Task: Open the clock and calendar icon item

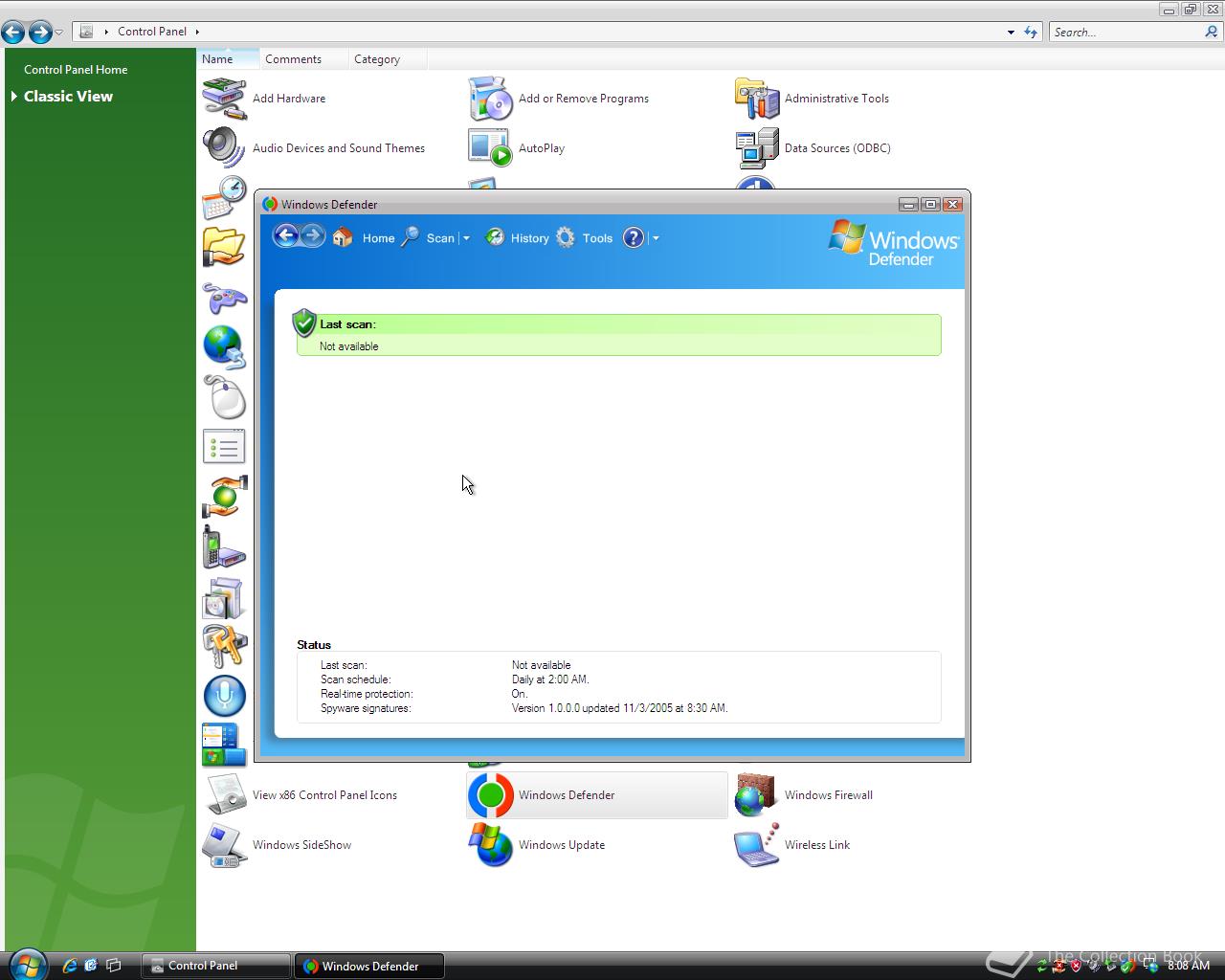Action: pos(225,198)
